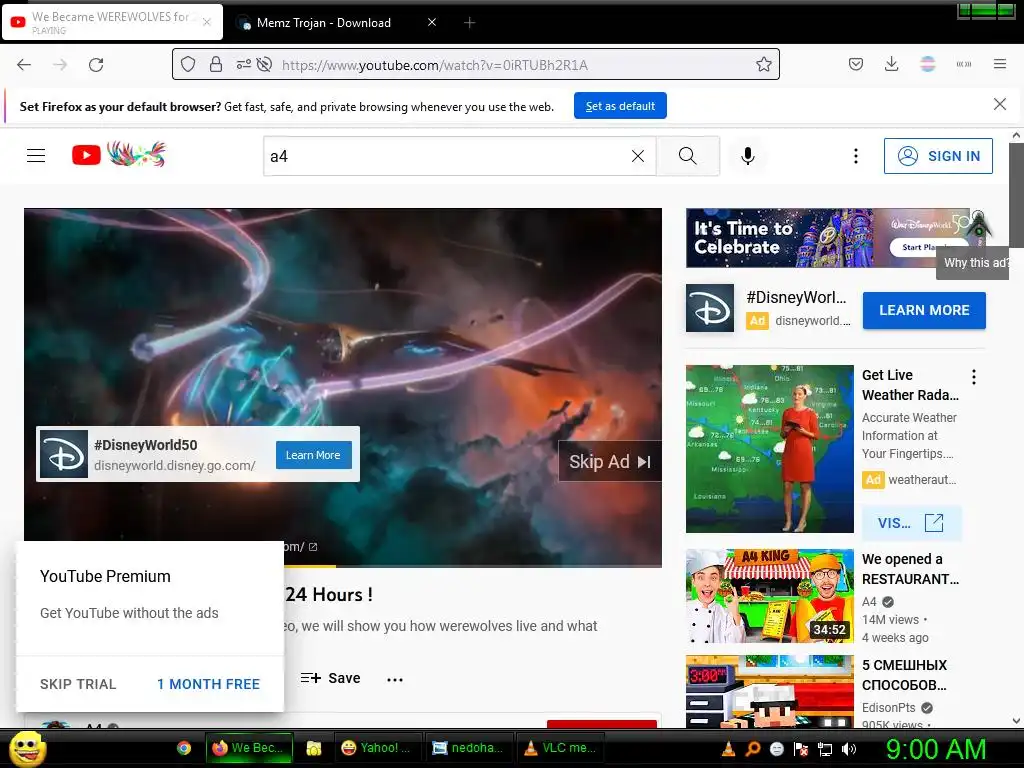This screenshot has width=1024, height=768.
Task: Close the Memz Trojan tab
Action: pos(432,22)
